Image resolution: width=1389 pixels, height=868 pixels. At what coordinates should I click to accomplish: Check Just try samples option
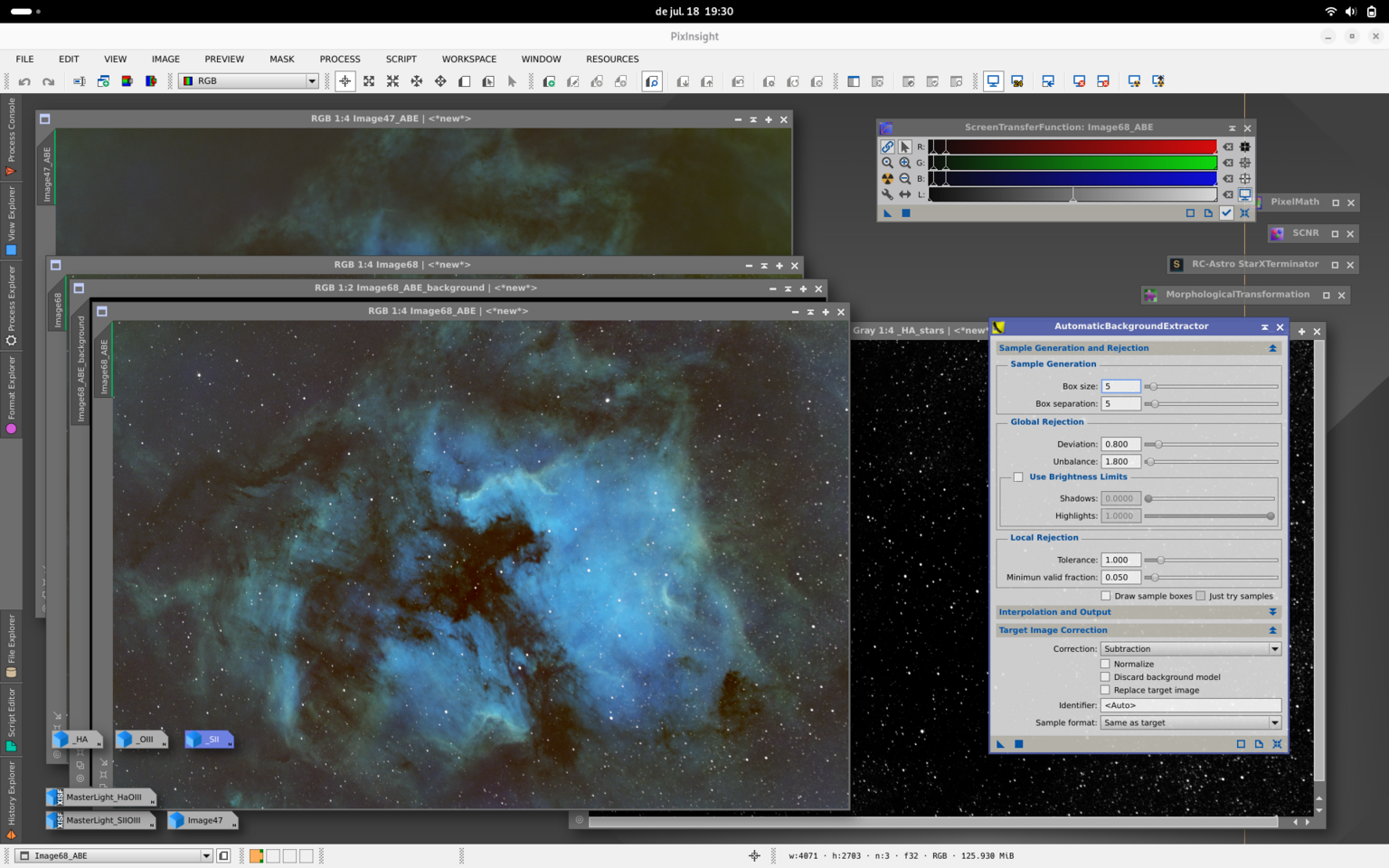point(1201,596)
